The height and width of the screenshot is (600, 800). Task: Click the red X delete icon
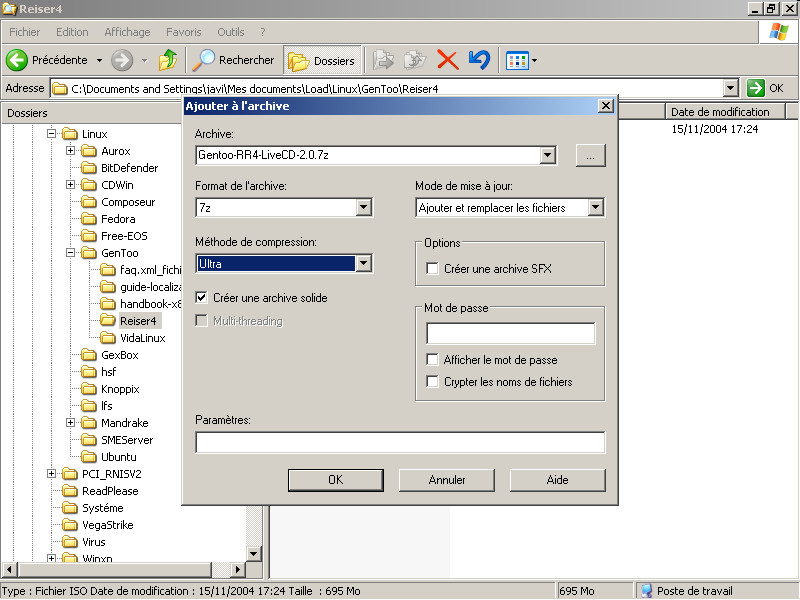tap(447, 60)
